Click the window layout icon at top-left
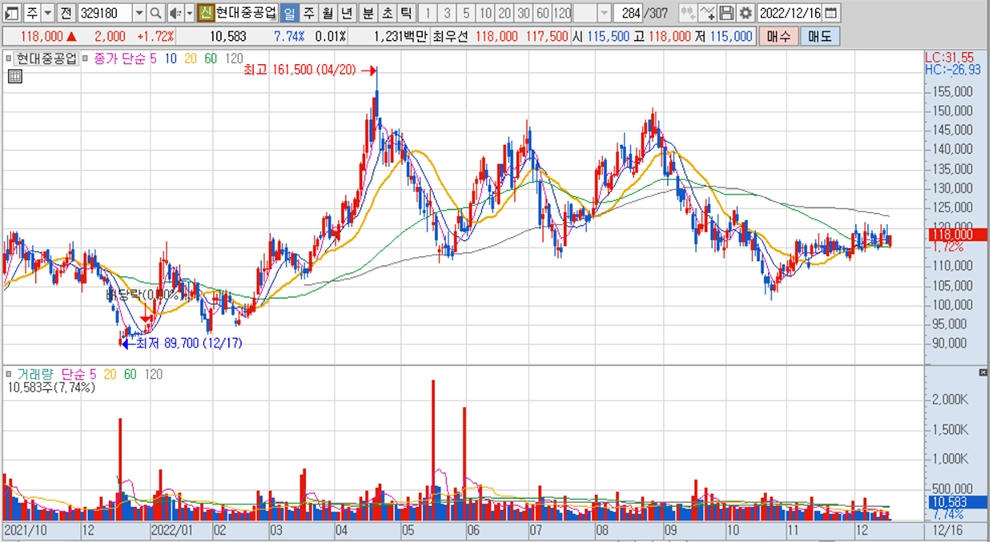Viewport: 990px width, 542px height. [x=11, y=13]
